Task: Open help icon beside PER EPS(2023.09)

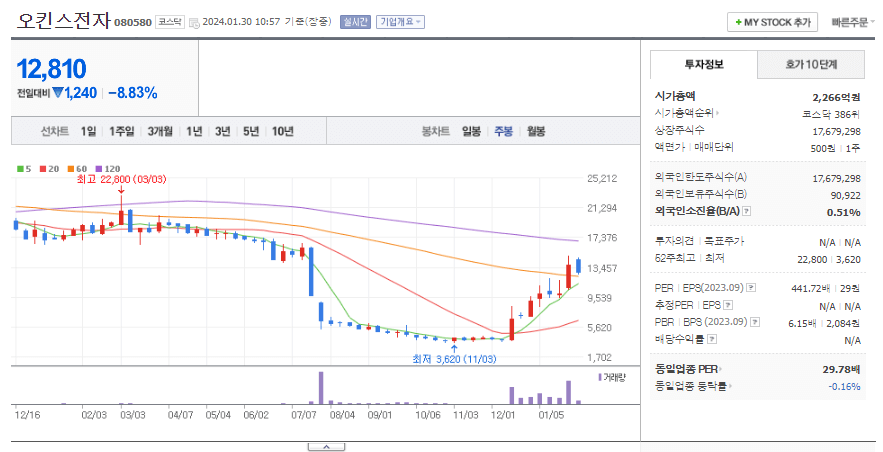Action: (x=751, y=288)
